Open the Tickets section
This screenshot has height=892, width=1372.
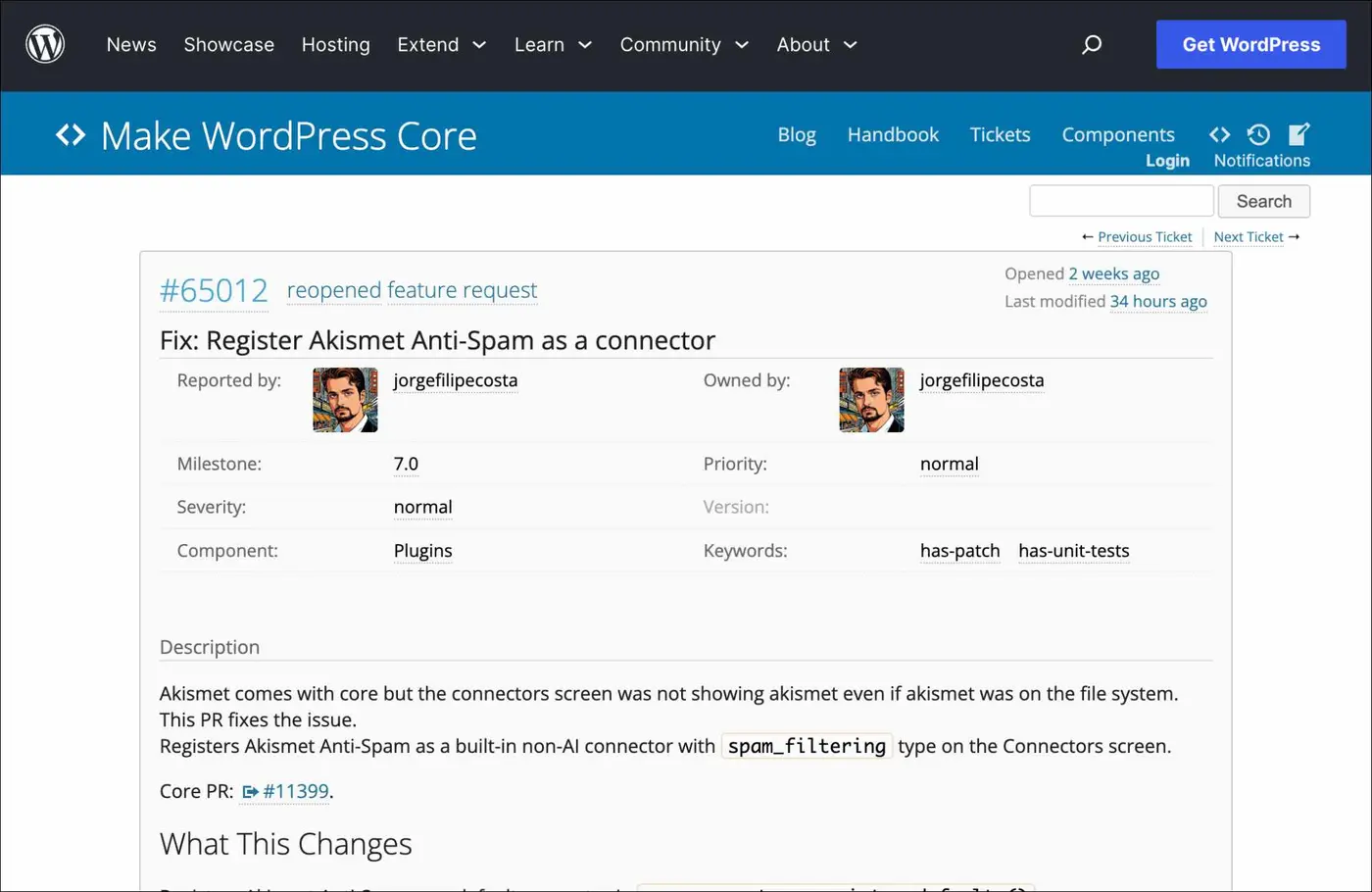(x=1000, y=134)
